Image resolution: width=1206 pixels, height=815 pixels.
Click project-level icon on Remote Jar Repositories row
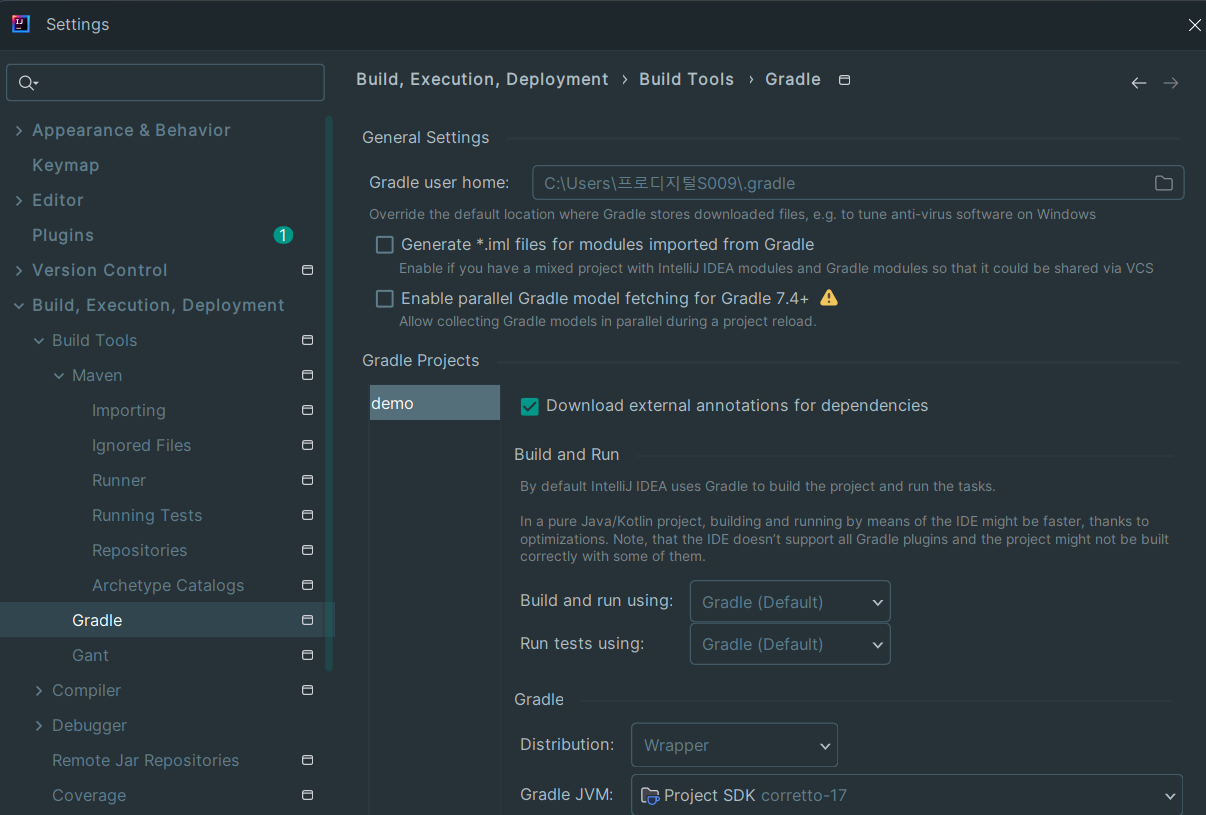307,760
